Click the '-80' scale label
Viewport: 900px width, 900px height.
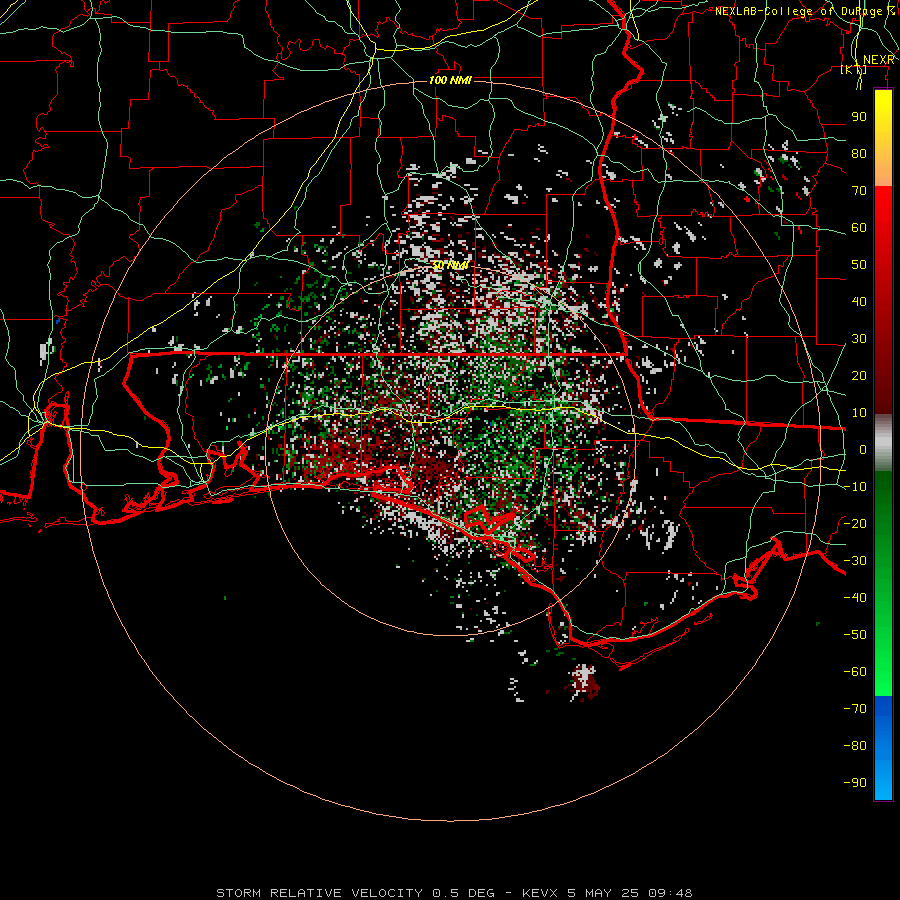pos(855,746)
